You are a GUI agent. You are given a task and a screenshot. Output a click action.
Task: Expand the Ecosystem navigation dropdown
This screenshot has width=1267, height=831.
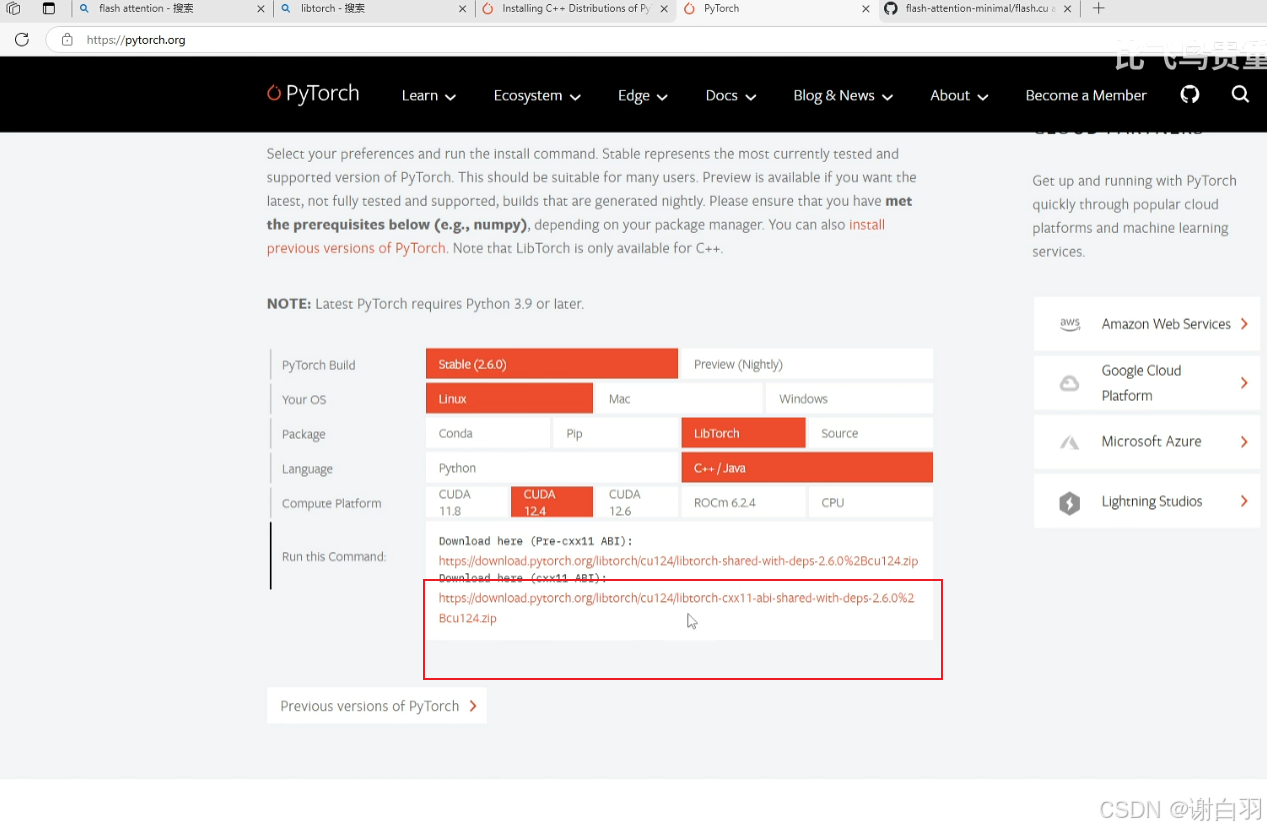537,96
